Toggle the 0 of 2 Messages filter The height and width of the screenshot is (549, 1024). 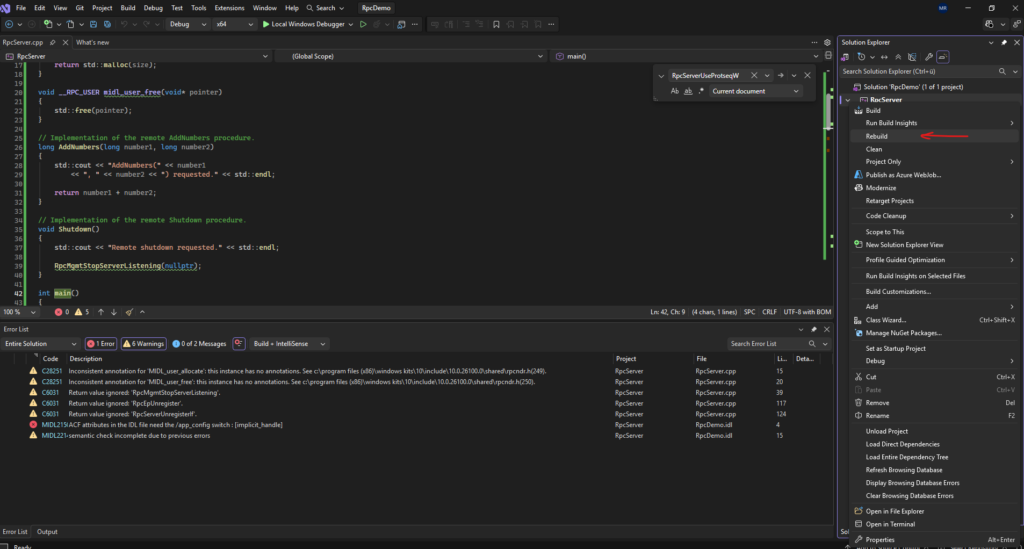tap(199, 343)
